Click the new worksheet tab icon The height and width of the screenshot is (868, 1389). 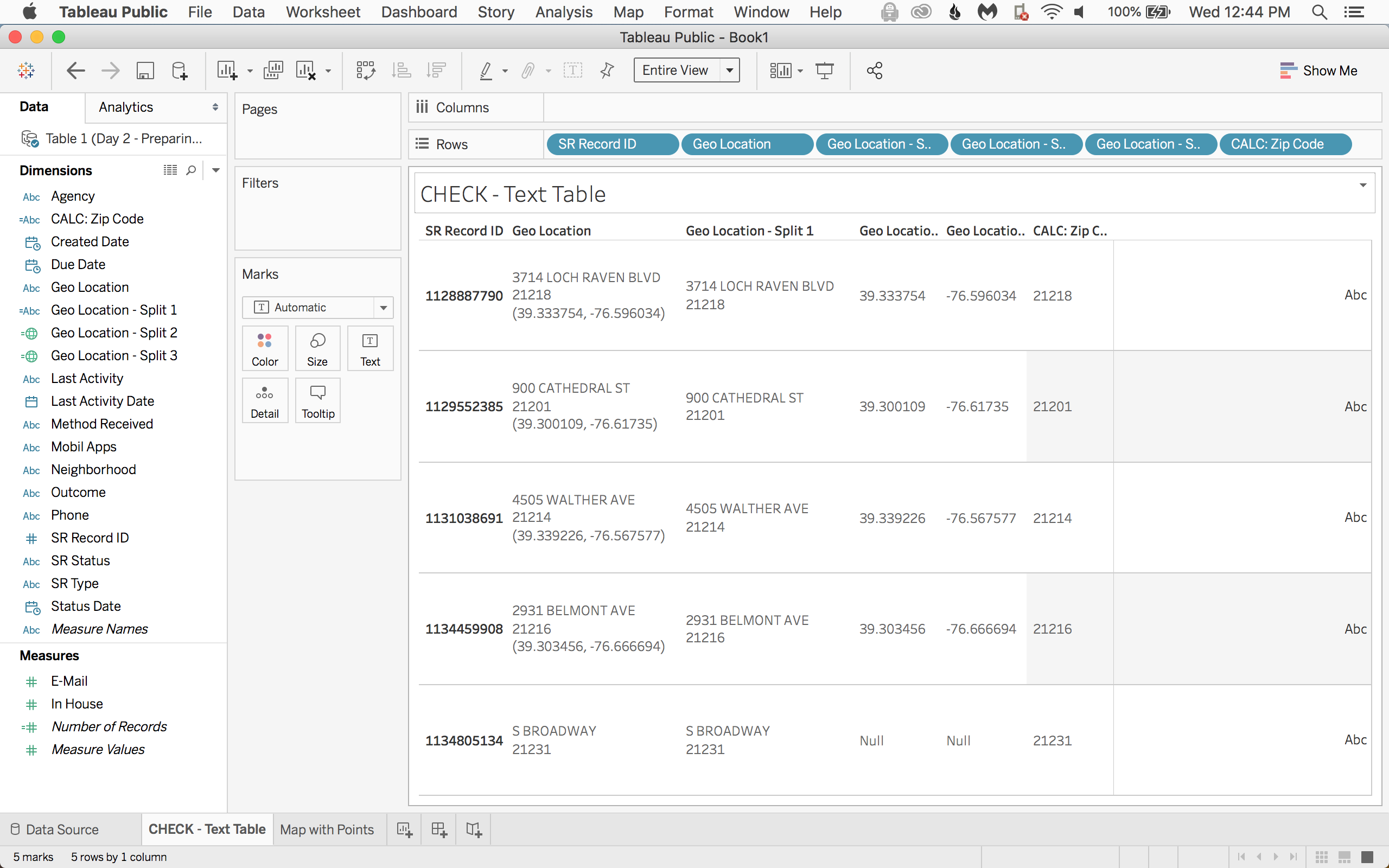pos(405,829)
